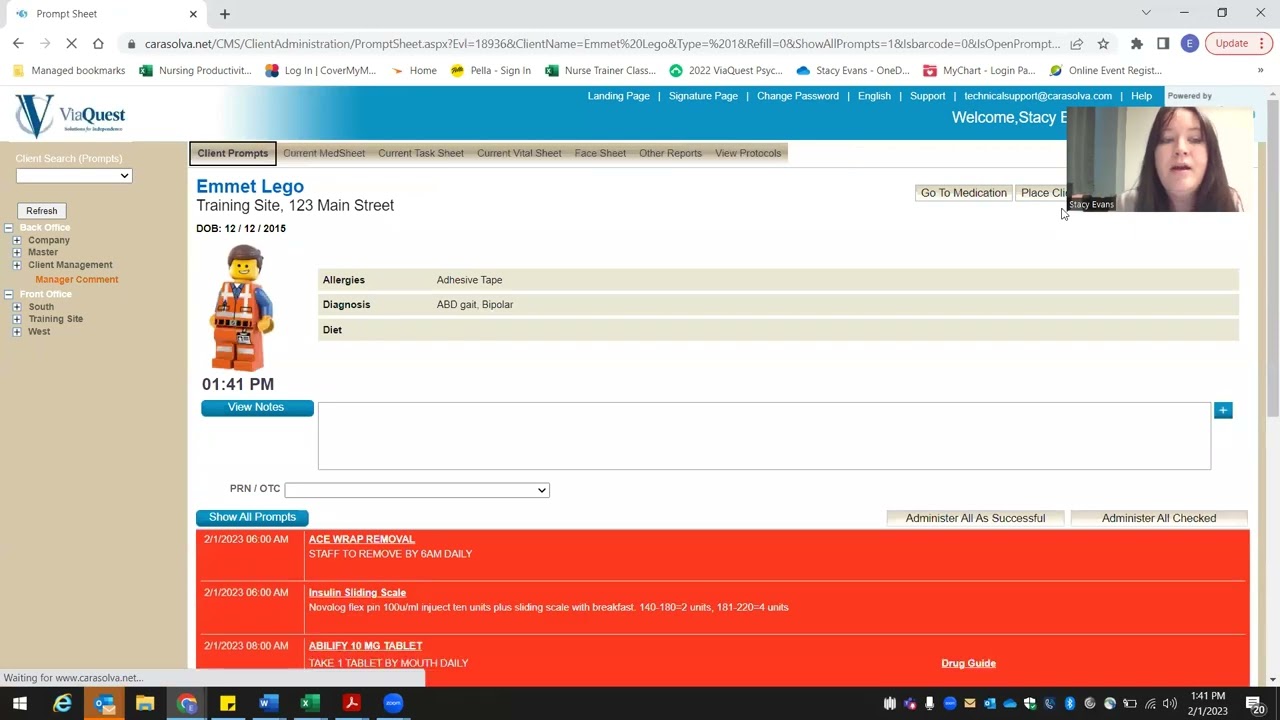This screenshot has height=720, width=1280.
Task: Open the Other Reports tab
Action: click(x=670, y=153)
